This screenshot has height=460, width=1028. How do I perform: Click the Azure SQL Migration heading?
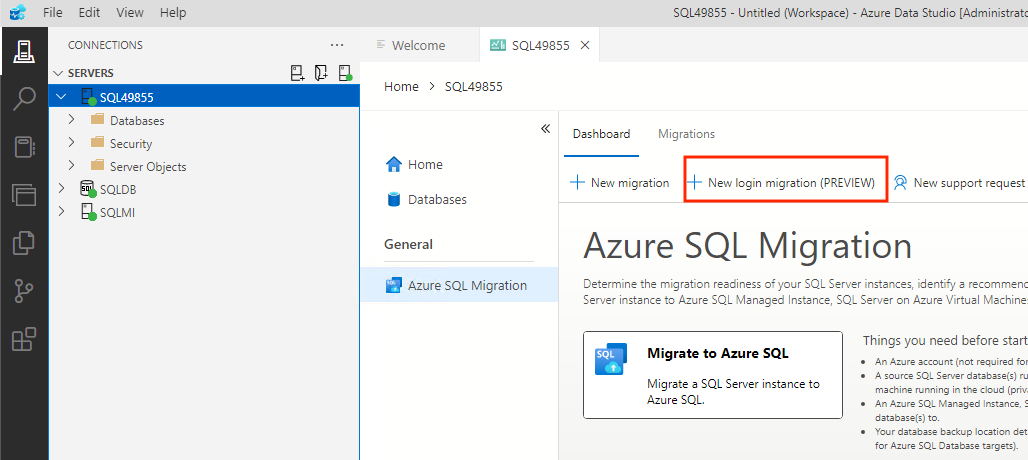point(747,246)
